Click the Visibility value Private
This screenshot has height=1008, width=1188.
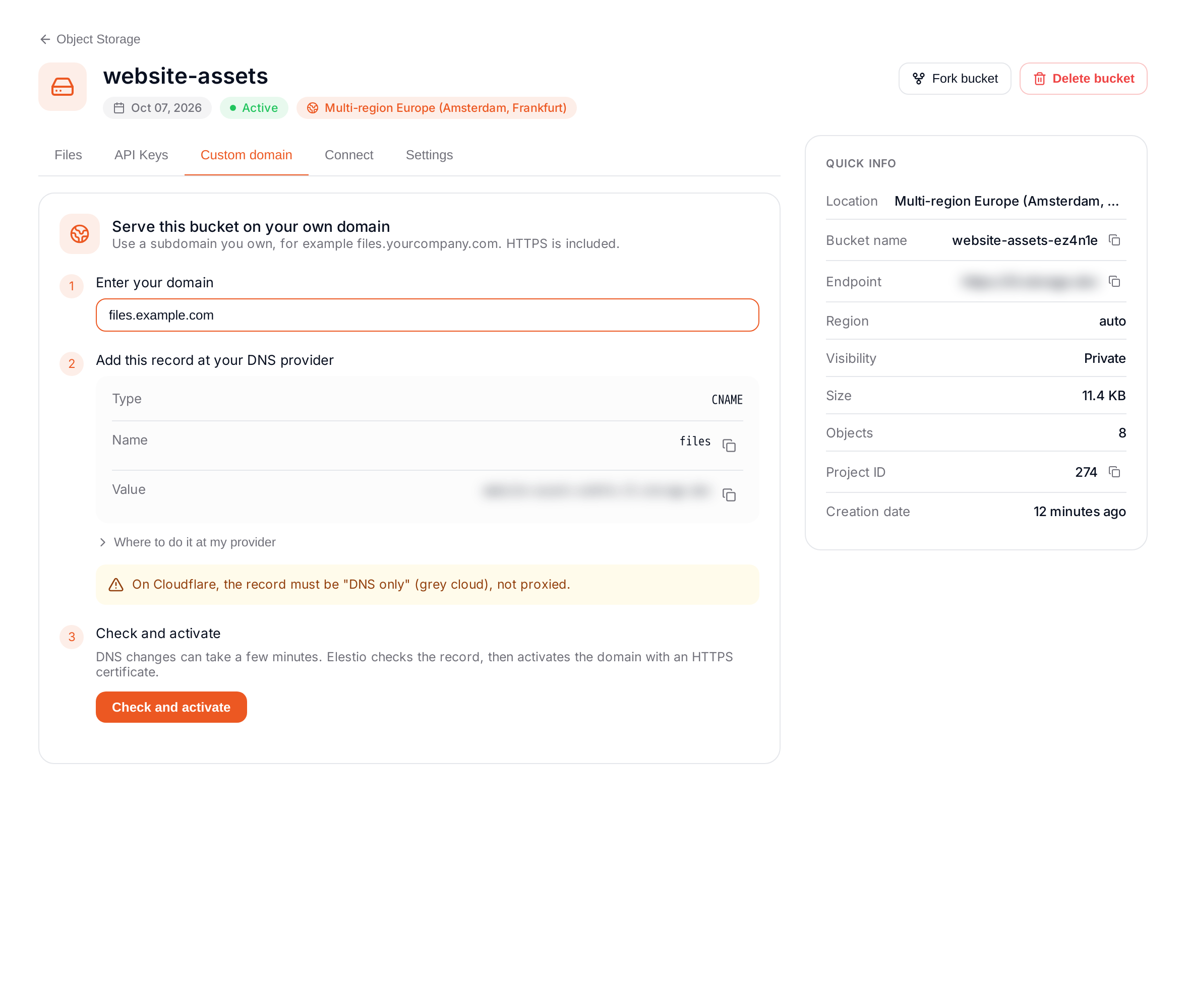tap(1104, 358)
